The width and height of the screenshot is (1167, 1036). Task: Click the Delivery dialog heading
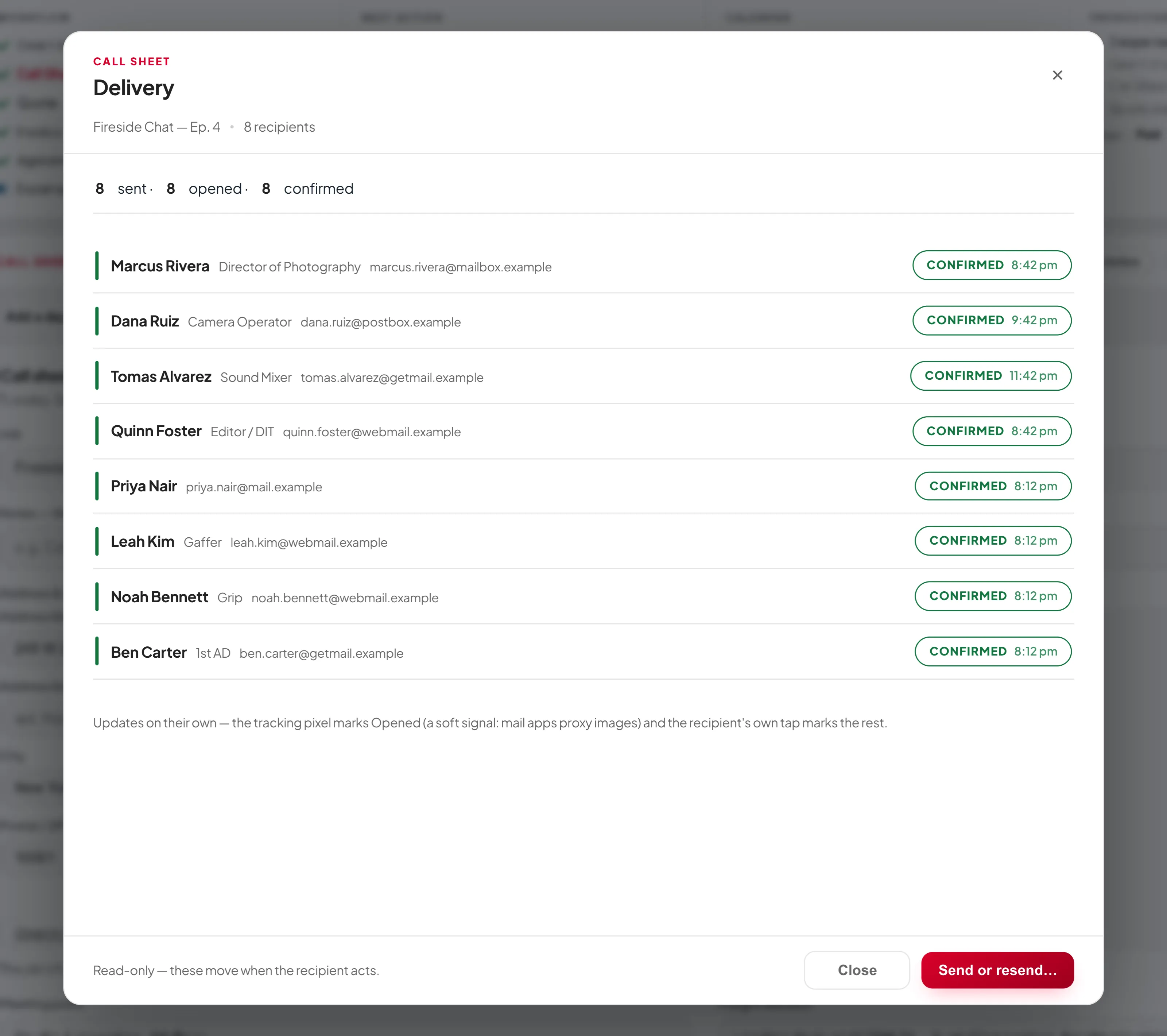click(133, 88)
